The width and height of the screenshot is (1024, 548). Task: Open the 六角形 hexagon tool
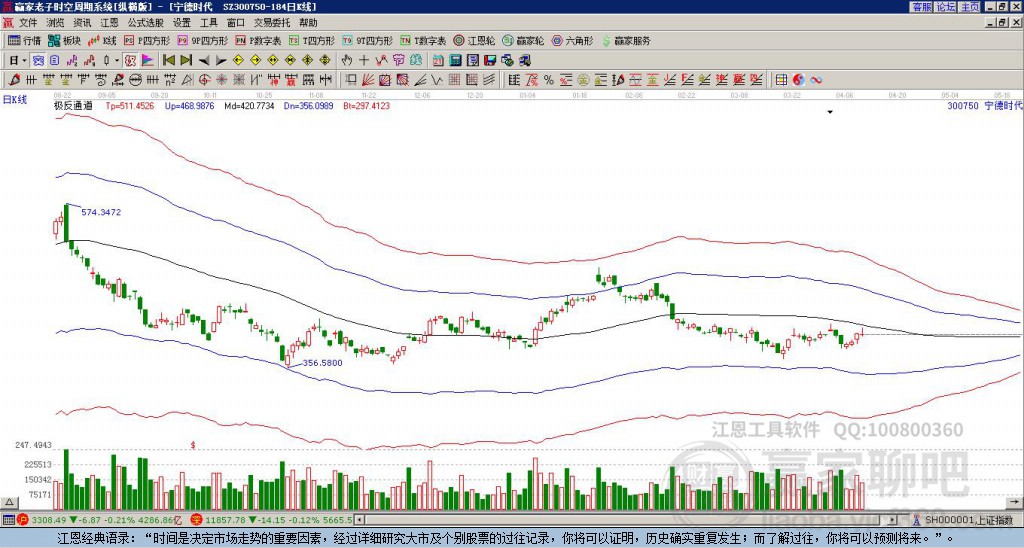click(572, 40)
